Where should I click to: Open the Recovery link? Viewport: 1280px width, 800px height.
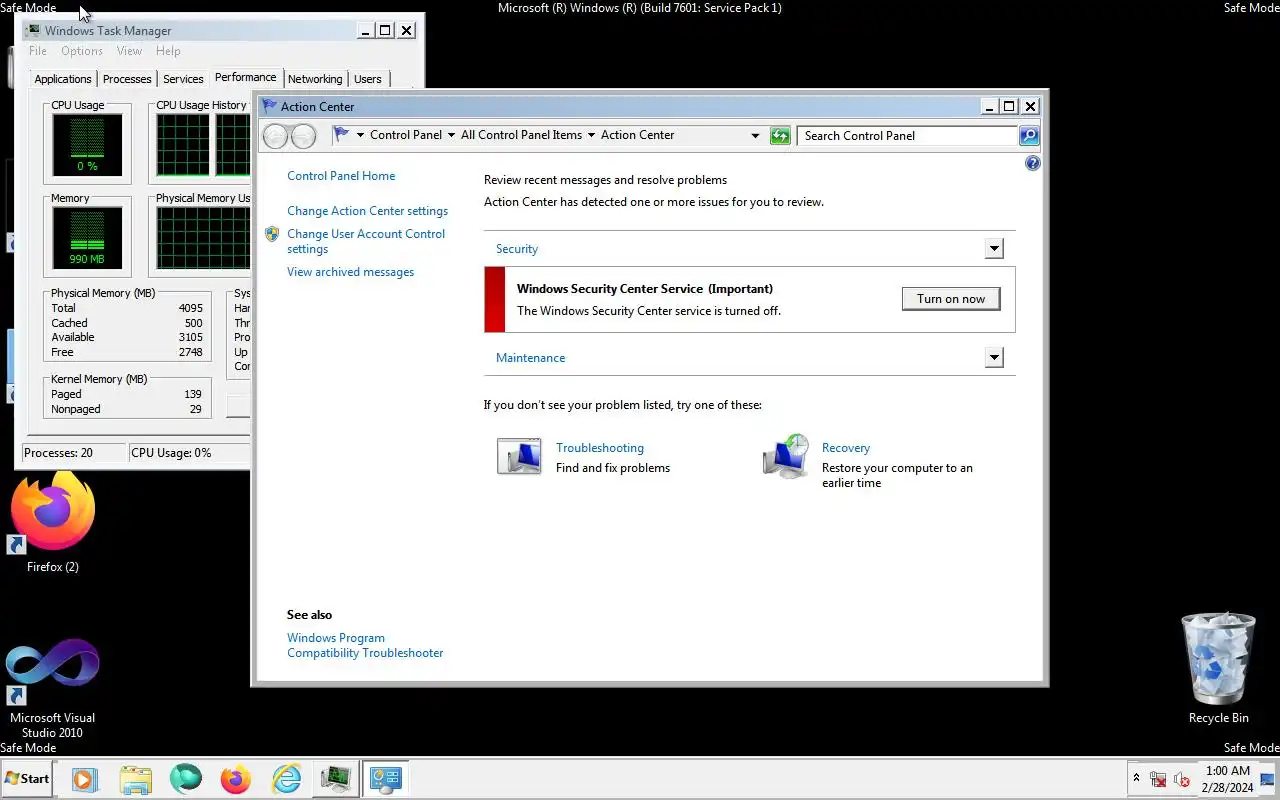[x=846, y=448]
